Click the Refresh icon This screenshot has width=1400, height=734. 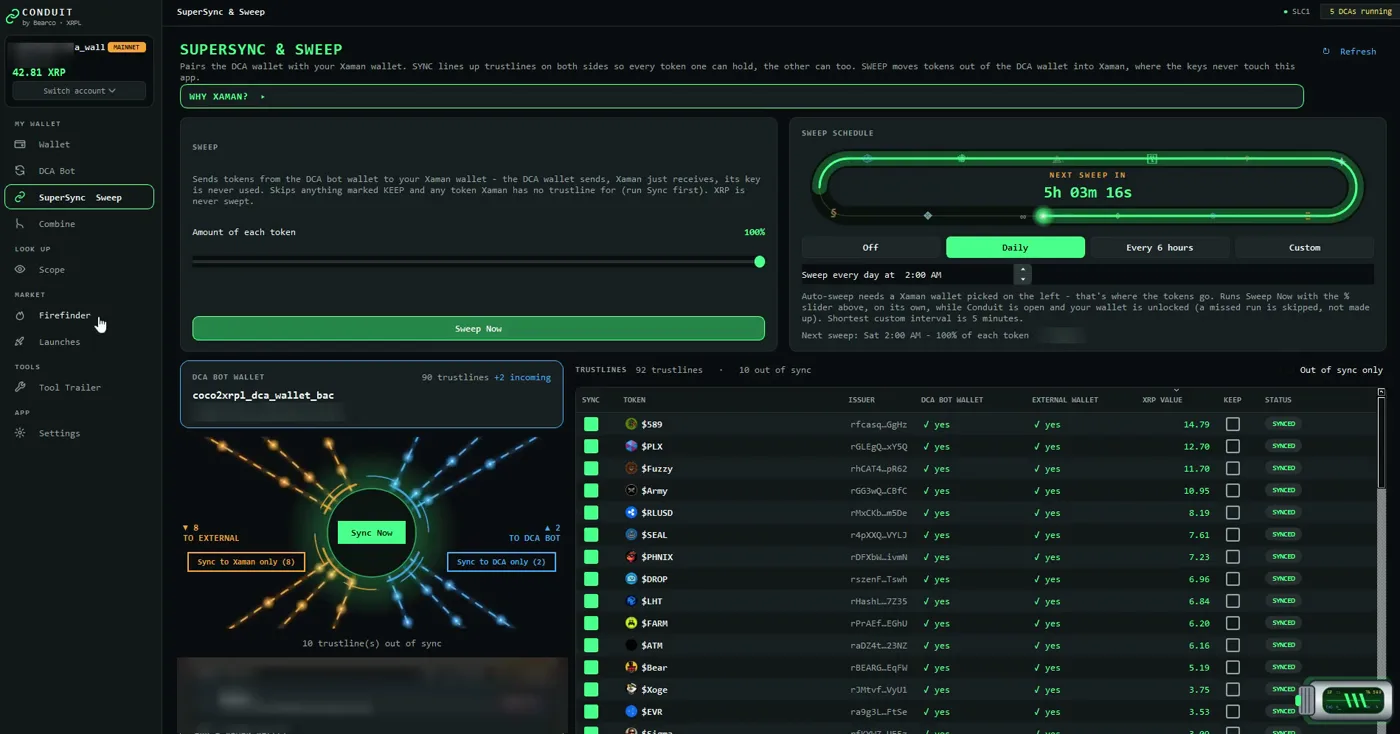pos(1326,52)
